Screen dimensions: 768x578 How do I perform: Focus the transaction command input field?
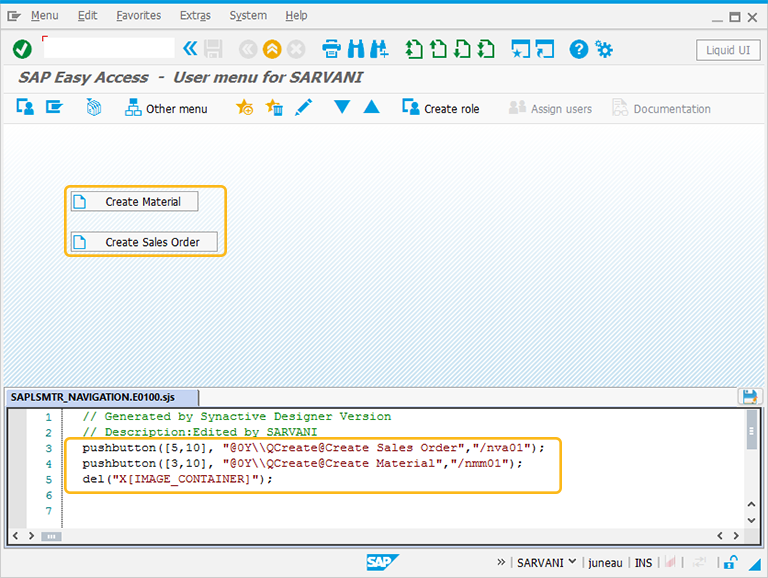click(x=109, y=48)
